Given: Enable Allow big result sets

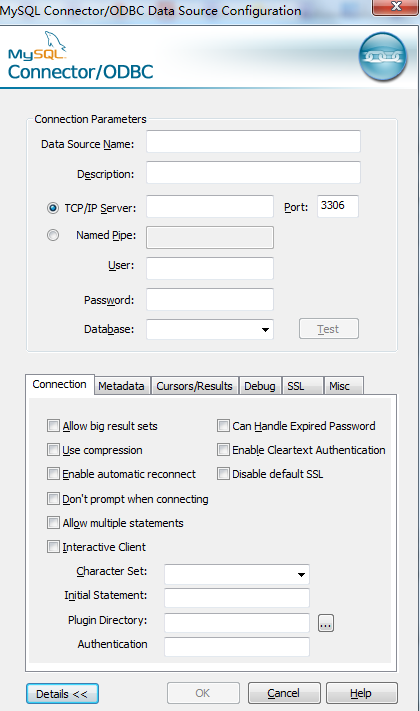Looking at the screenshot, I should 53,426.
